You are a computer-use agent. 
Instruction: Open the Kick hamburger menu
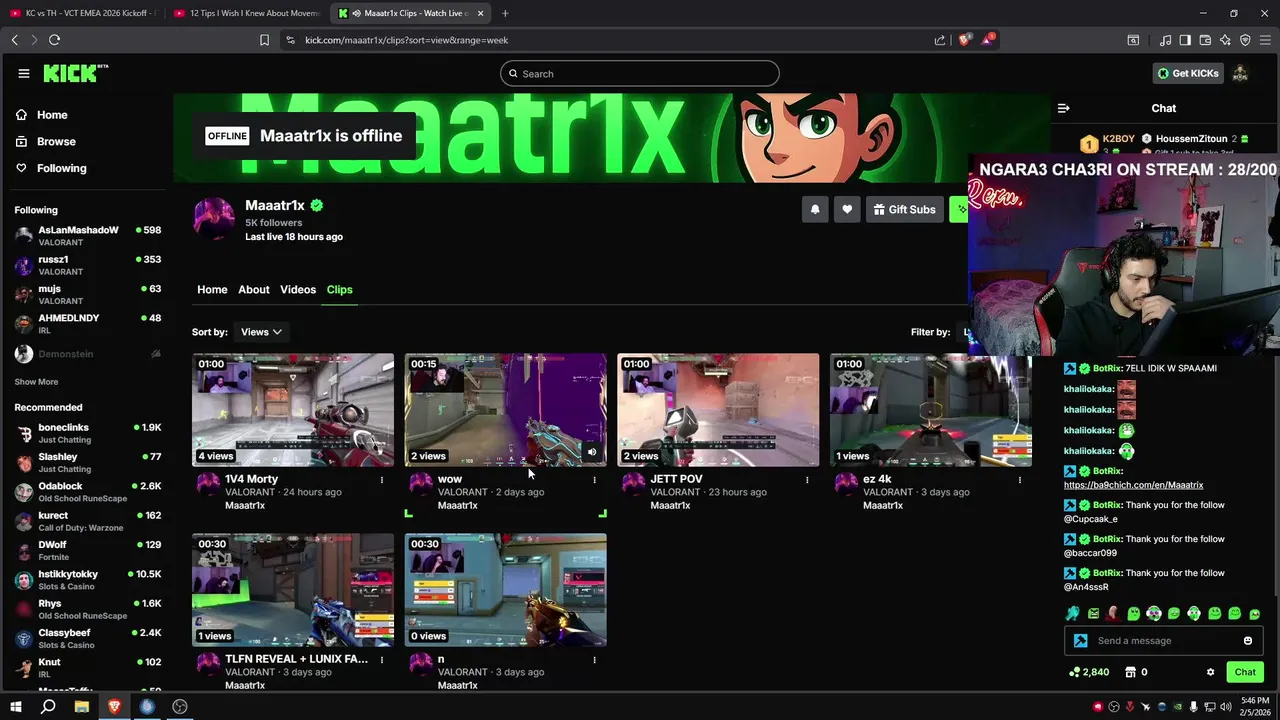click(24, 73)
